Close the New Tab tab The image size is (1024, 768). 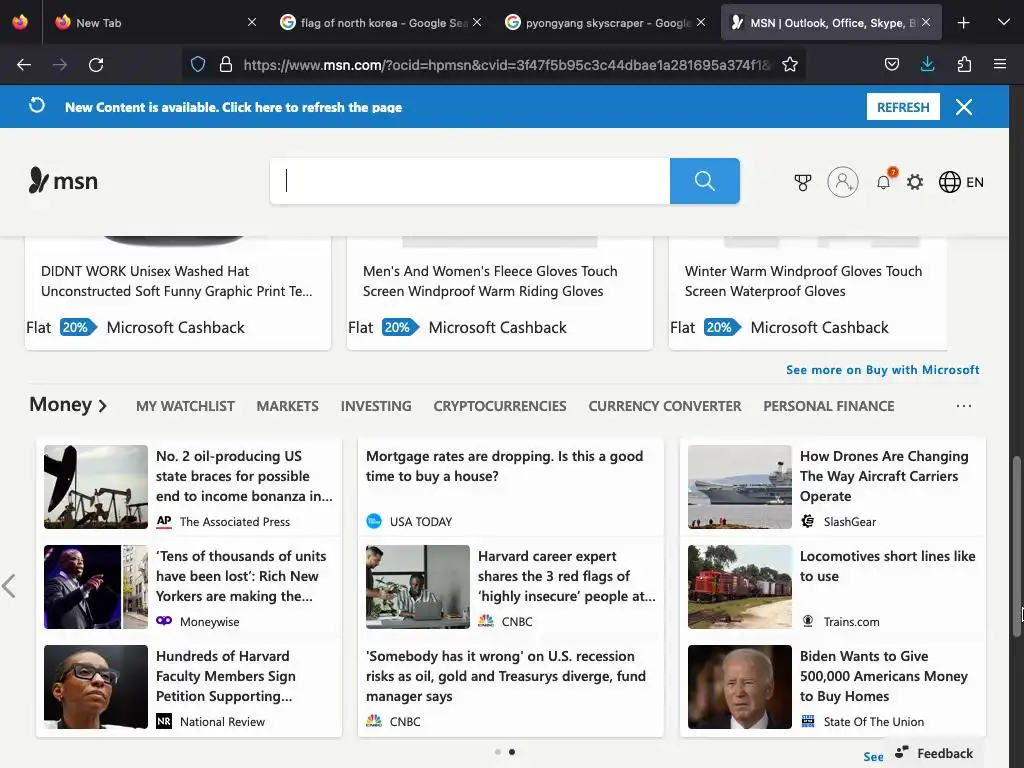coord(252,22)
